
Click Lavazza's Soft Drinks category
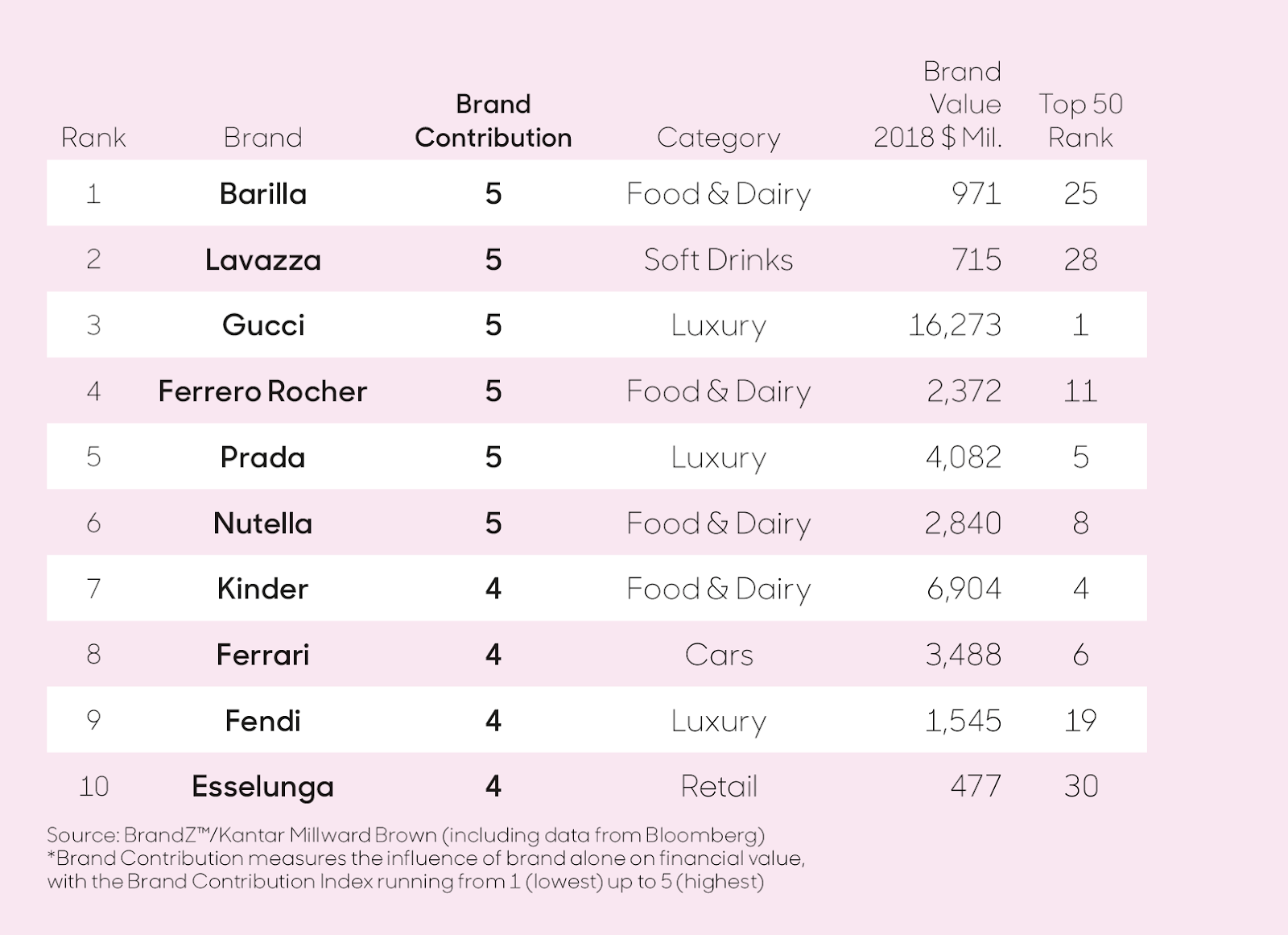(x=718, y=260)
